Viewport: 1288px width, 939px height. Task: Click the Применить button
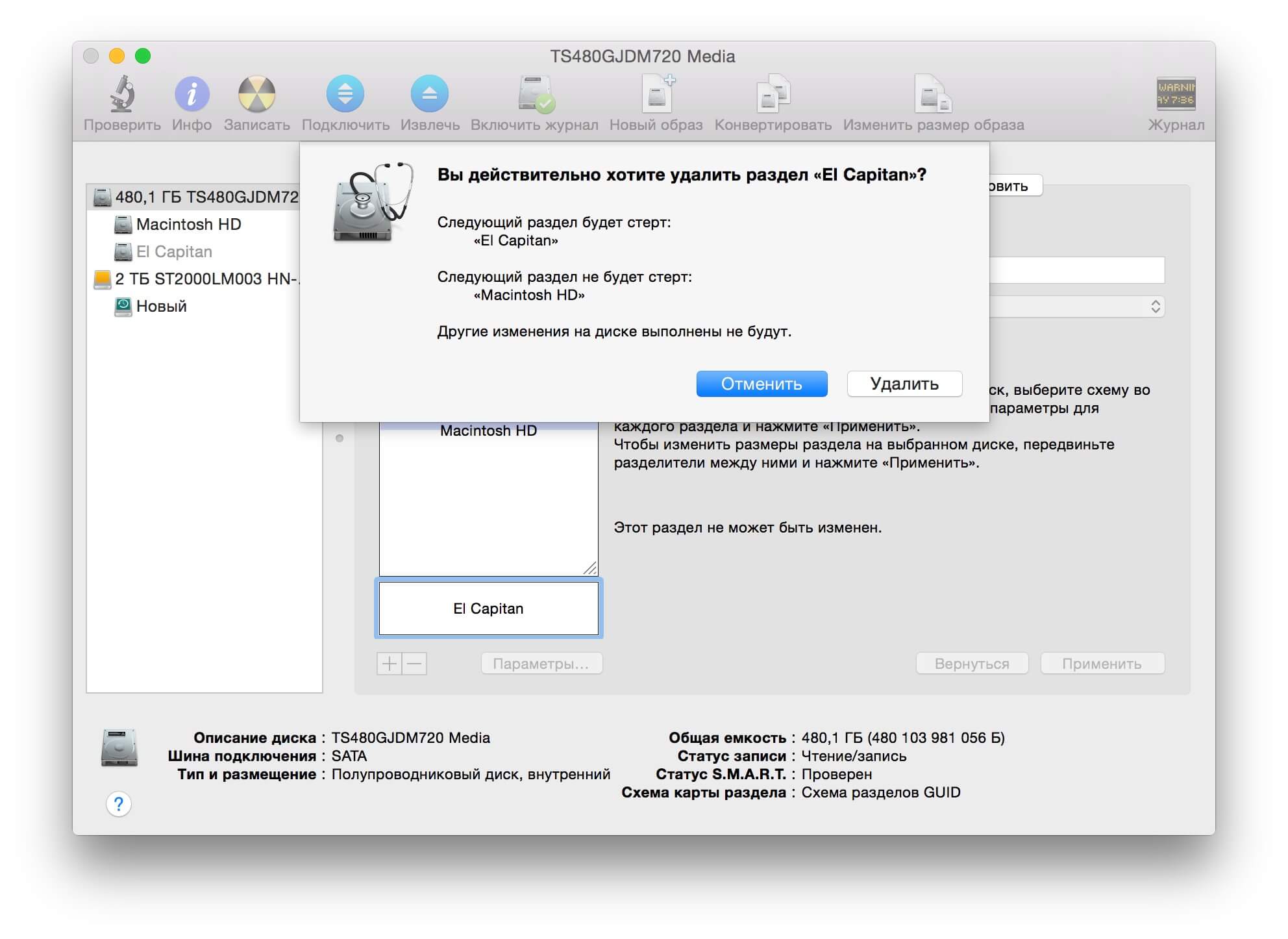tap(1102, 664)
